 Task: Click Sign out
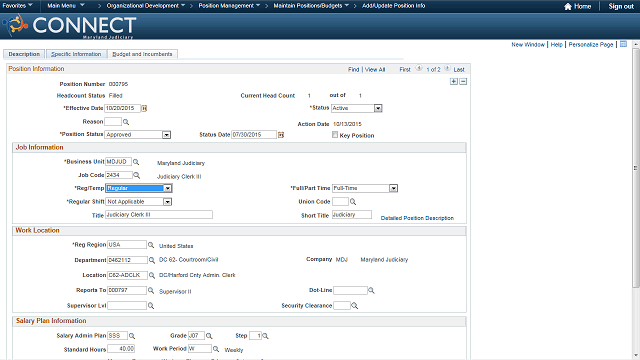pyautogui.click(x=621, y=6)
